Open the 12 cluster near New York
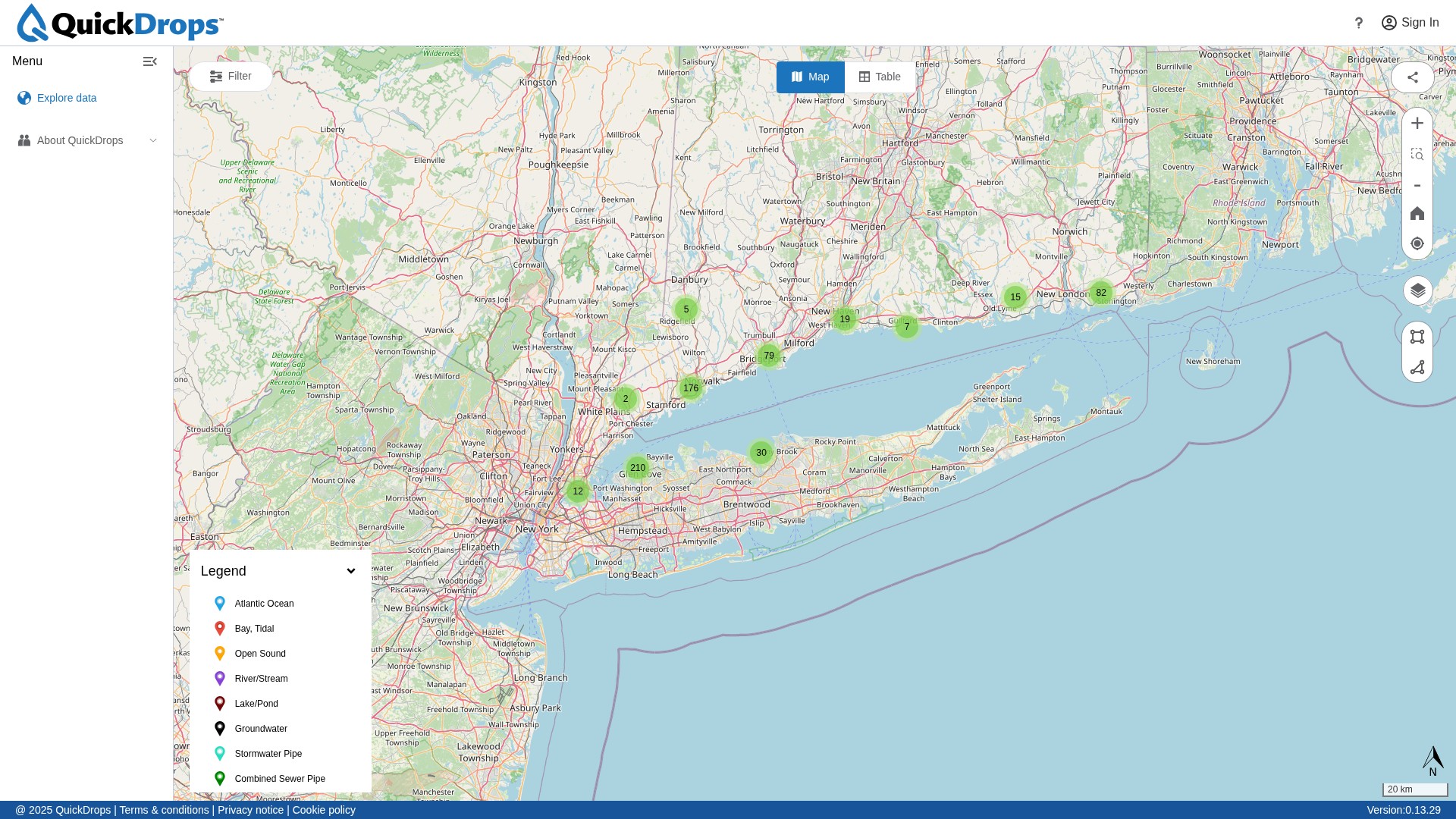The image size is (1456, 819). (x=578, y=491)
